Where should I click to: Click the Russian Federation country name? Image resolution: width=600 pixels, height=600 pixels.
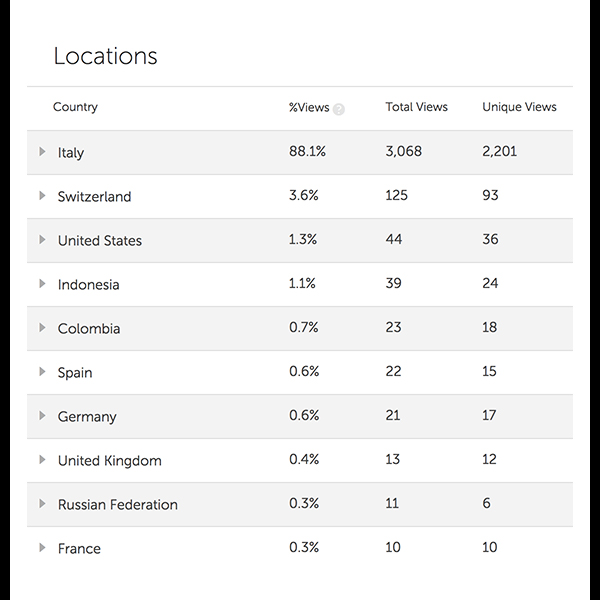click(118, 505)
